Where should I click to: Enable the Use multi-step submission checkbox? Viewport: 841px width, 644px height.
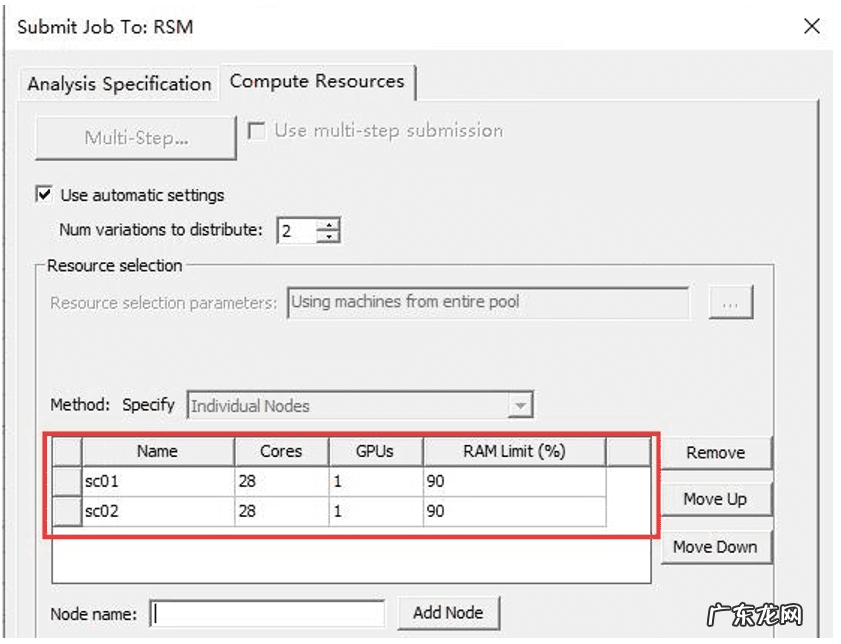pos(257,131)
